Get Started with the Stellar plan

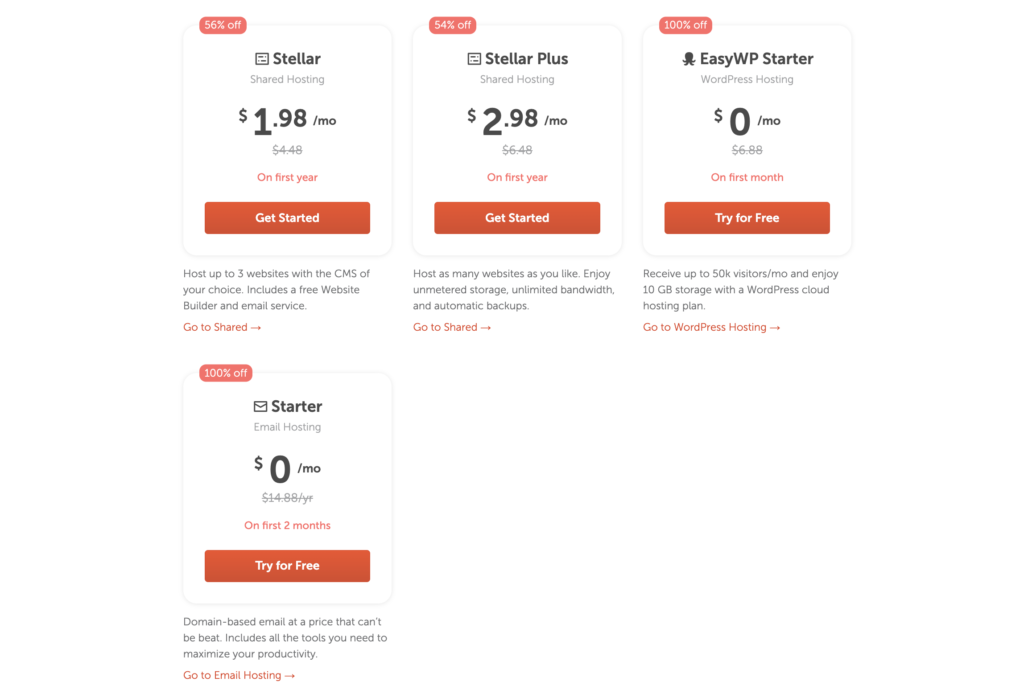(287, 218)
